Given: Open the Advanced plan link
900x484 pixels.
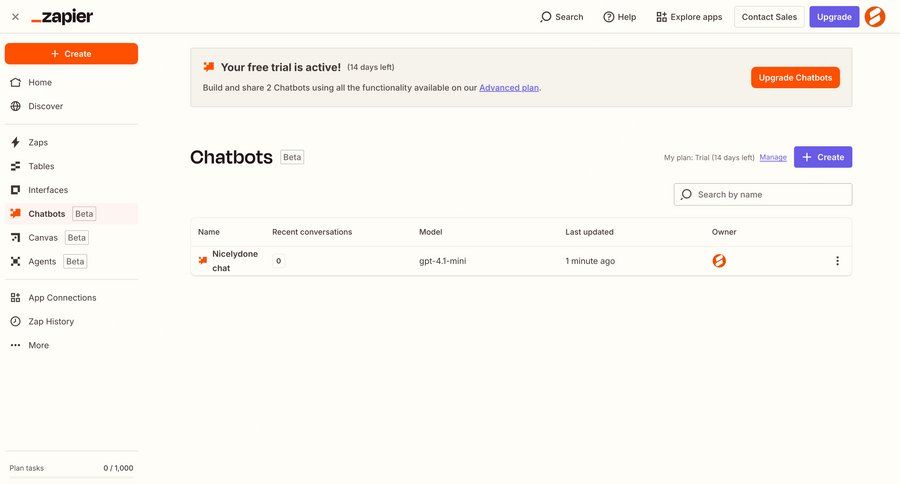Looking at the screenshot, I should pyautogui.click(x=509, y=88).
